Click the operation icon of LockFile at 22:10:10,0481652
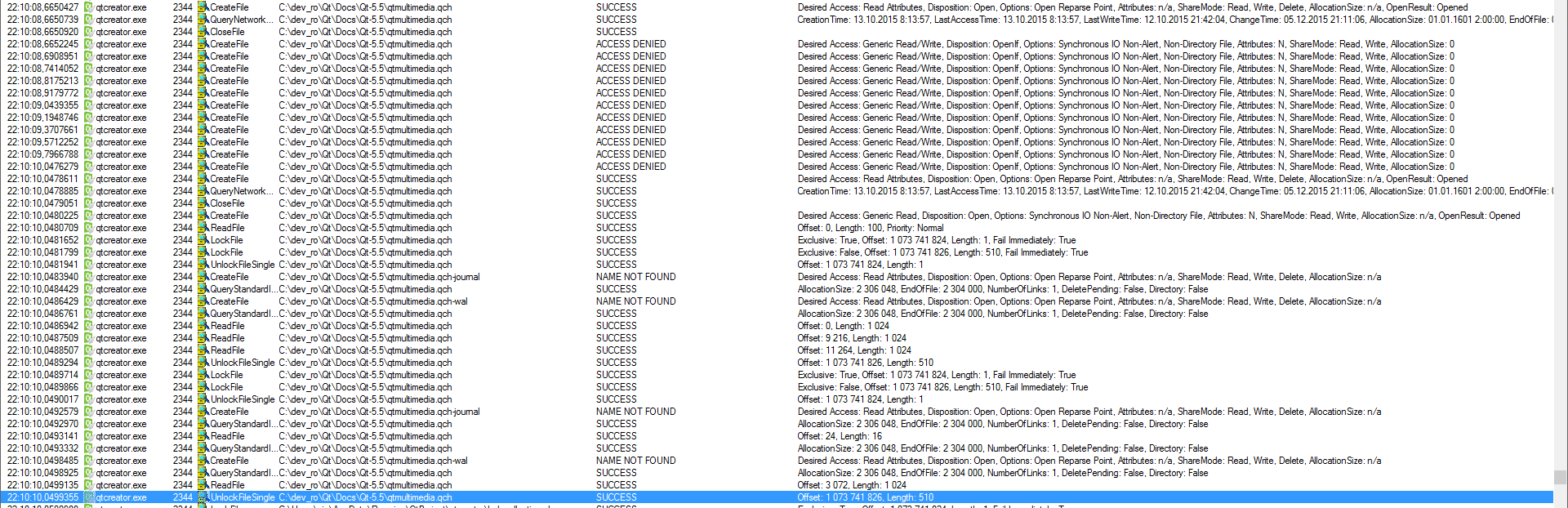The image size is (1568, 508). (x=203, y=240)
